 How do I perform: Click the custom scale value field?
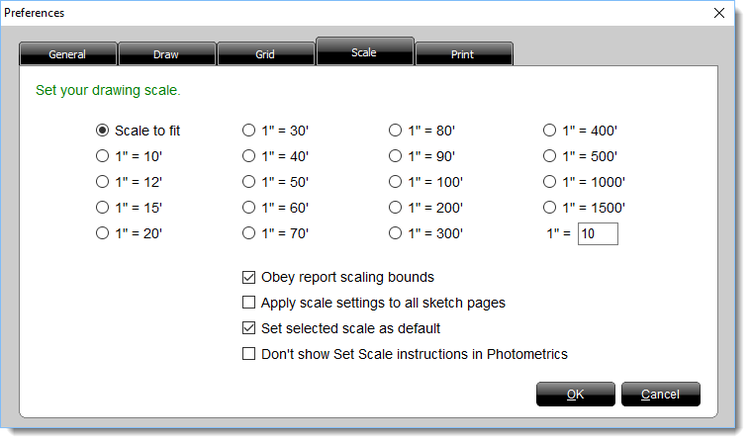coord(598,234)
